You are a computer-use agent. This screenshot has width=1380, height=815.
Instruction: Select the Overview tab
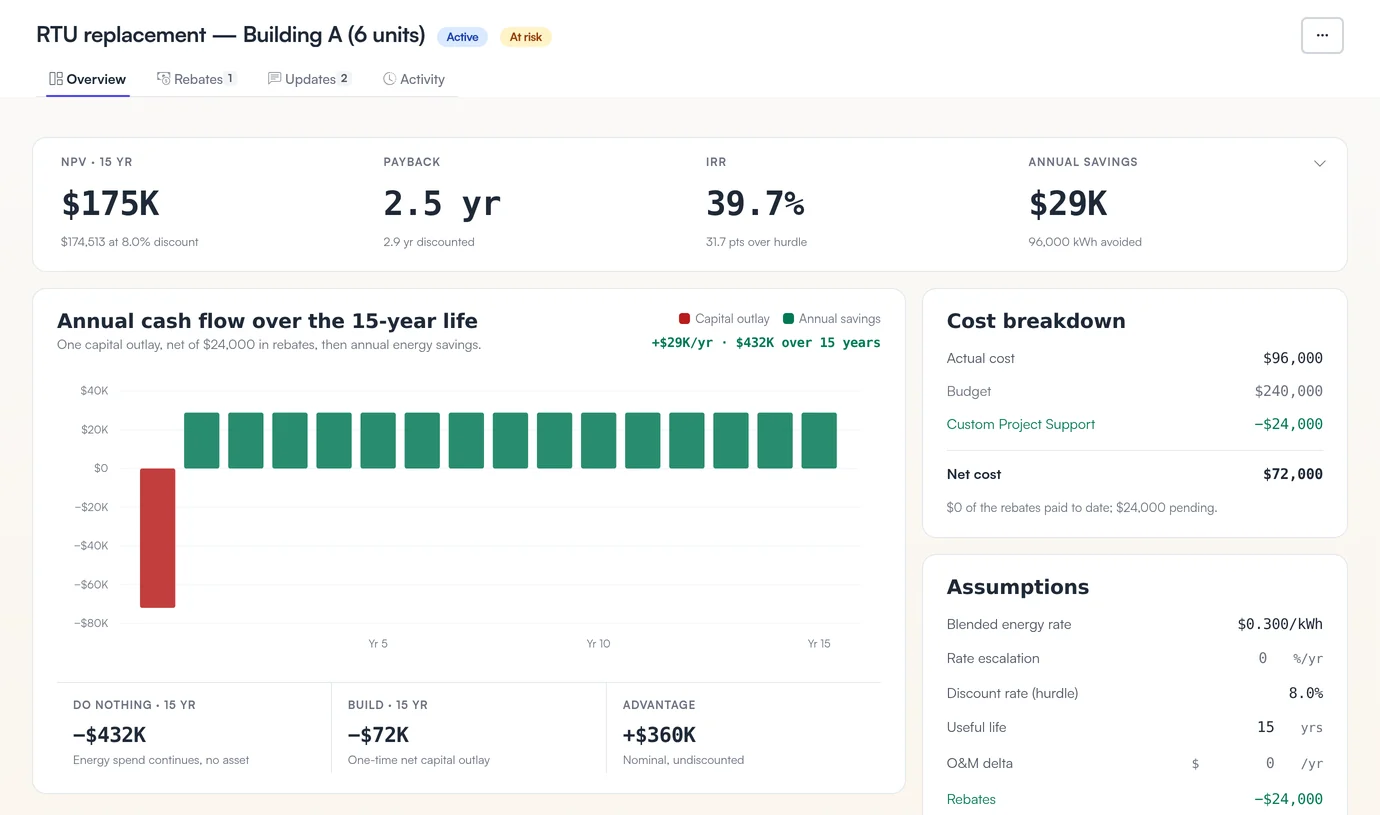88,79
